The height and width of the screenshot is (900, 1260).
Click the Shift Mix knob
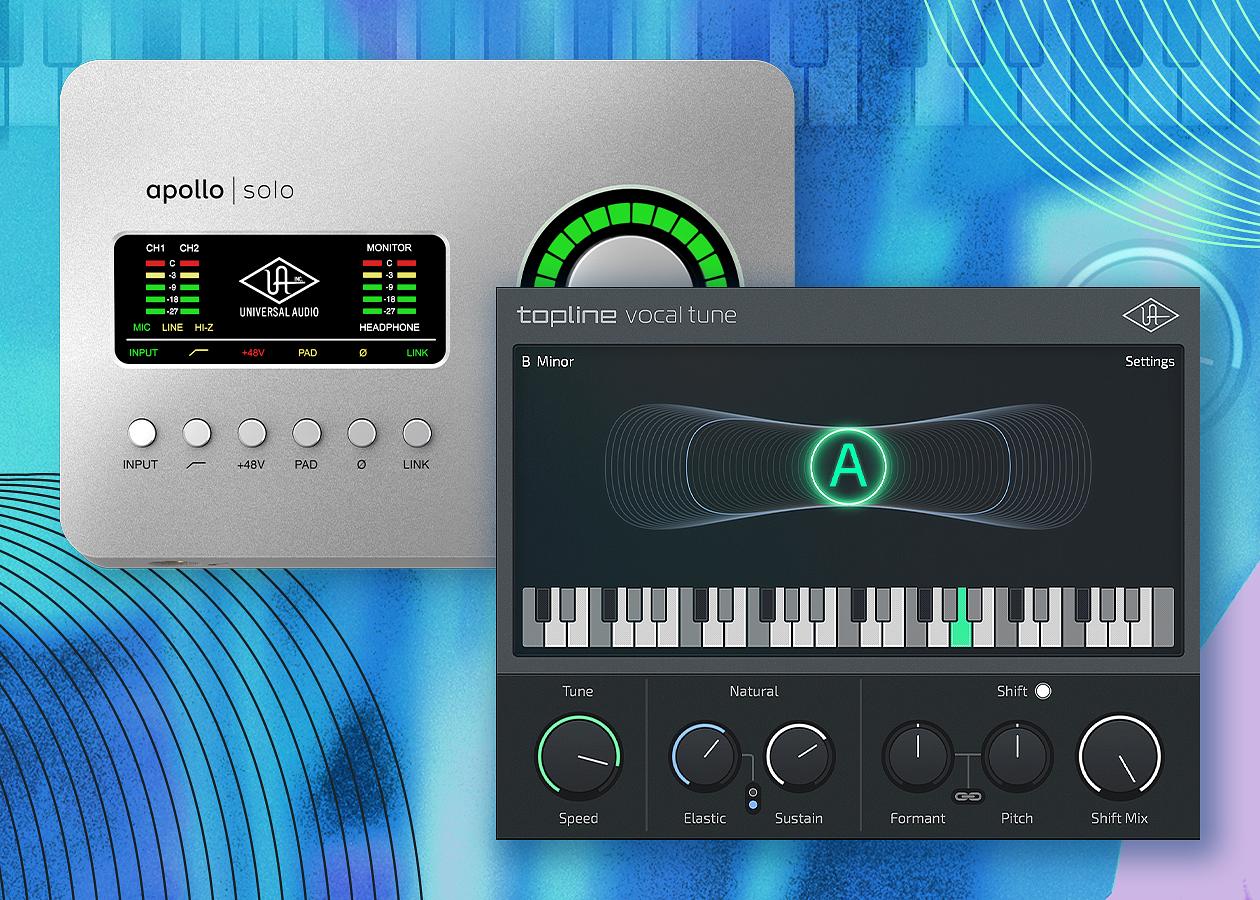pyautogui.click(x=1119, y=755)
